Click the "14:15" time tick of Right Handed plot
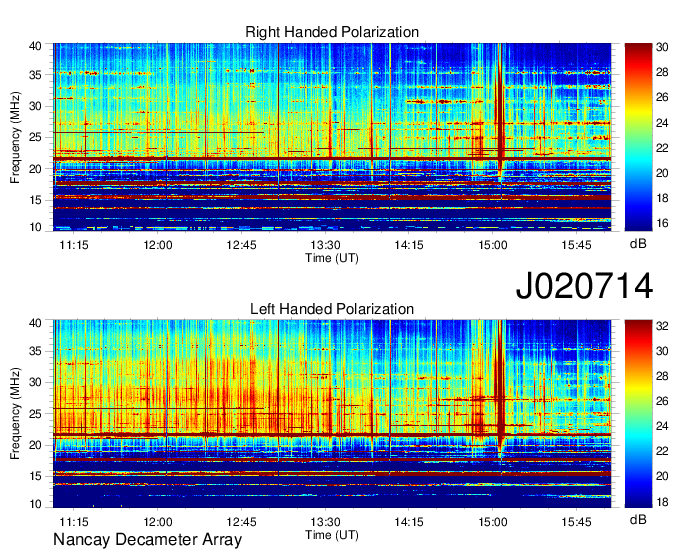The width and height of the screenshot is (680, 552). (409, 245)
